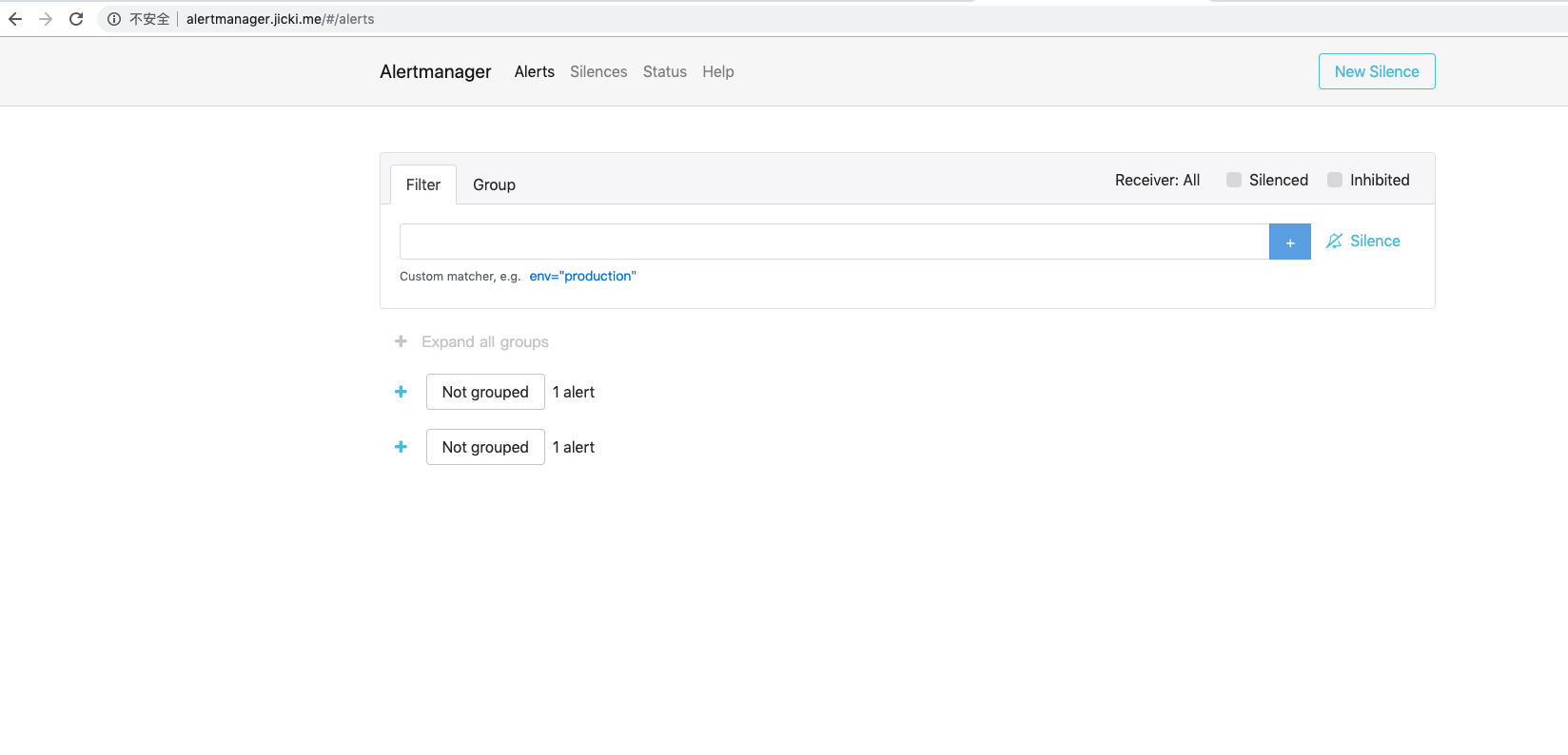Click the env="production" example matcher link

582,276
